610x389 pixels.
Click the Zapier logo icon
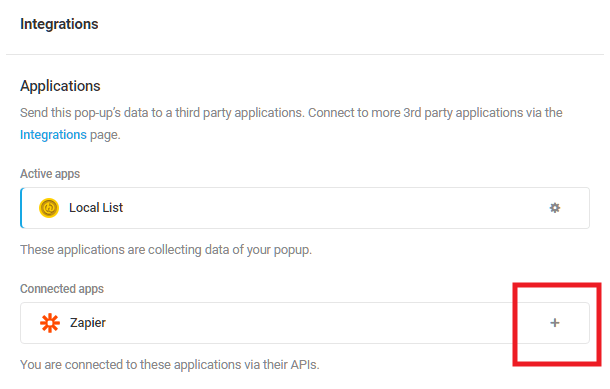(50, 323)
